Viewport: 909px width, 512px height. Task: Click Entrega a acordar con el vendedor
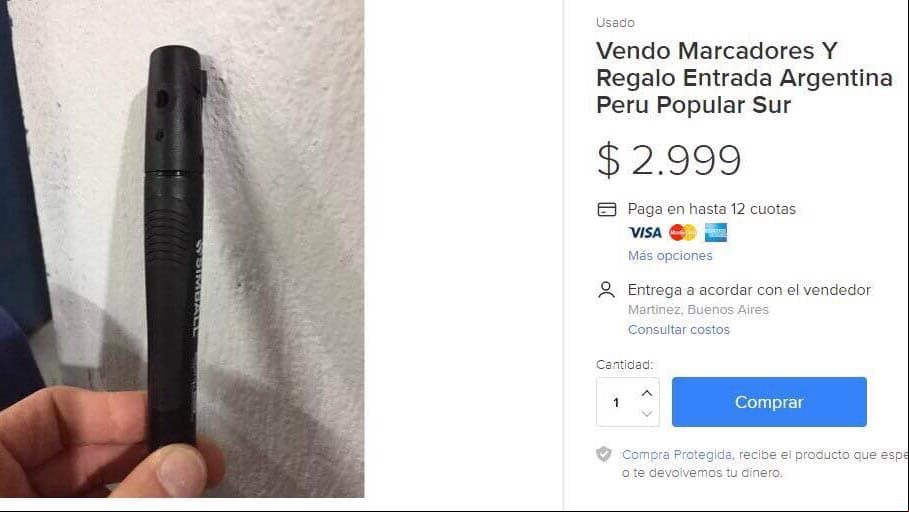(x=749, y=289)
